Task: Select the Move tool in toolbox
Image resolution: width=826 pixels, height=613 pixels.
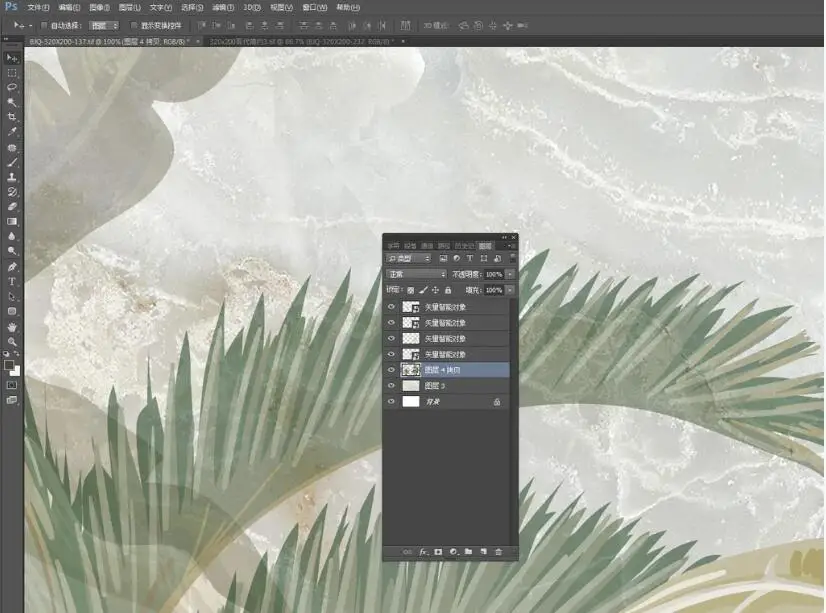Action: pyautogui.click(x=12, y=58)
